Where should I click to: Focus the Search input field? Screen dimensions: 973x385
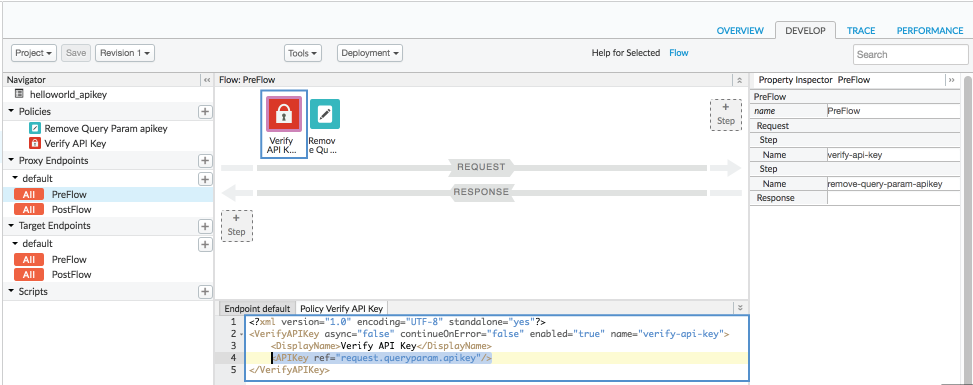tap(910, 55)
